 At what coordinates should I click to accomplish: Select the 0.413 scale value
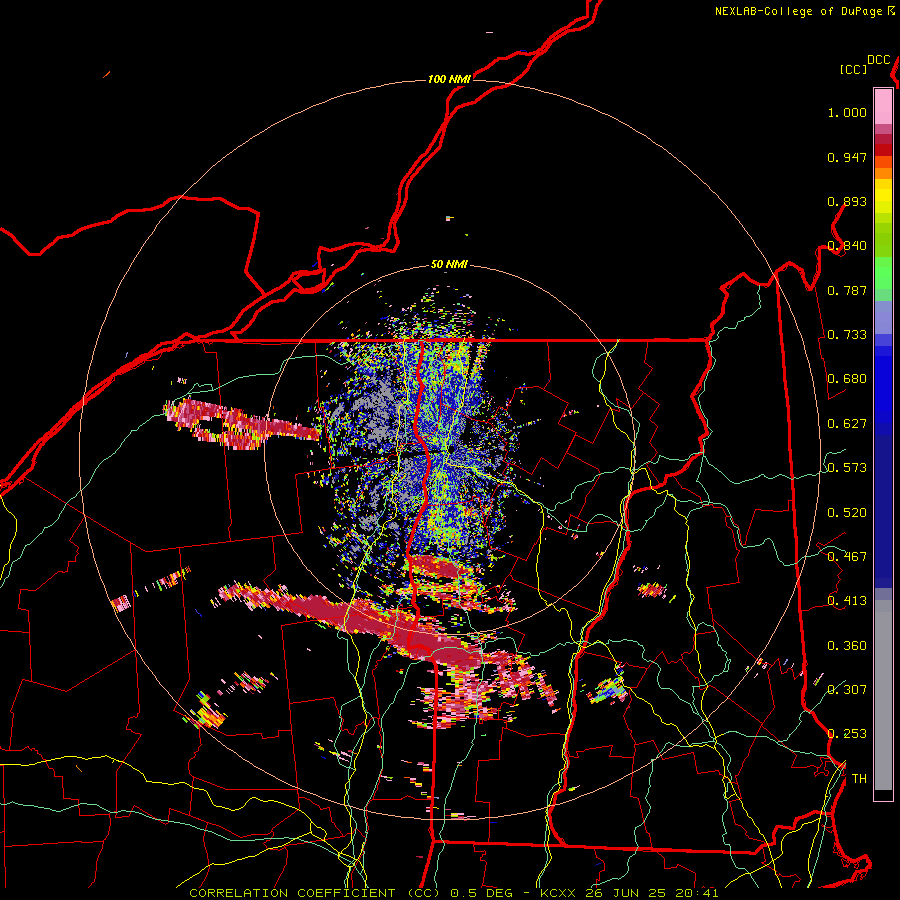click(847, 601)
